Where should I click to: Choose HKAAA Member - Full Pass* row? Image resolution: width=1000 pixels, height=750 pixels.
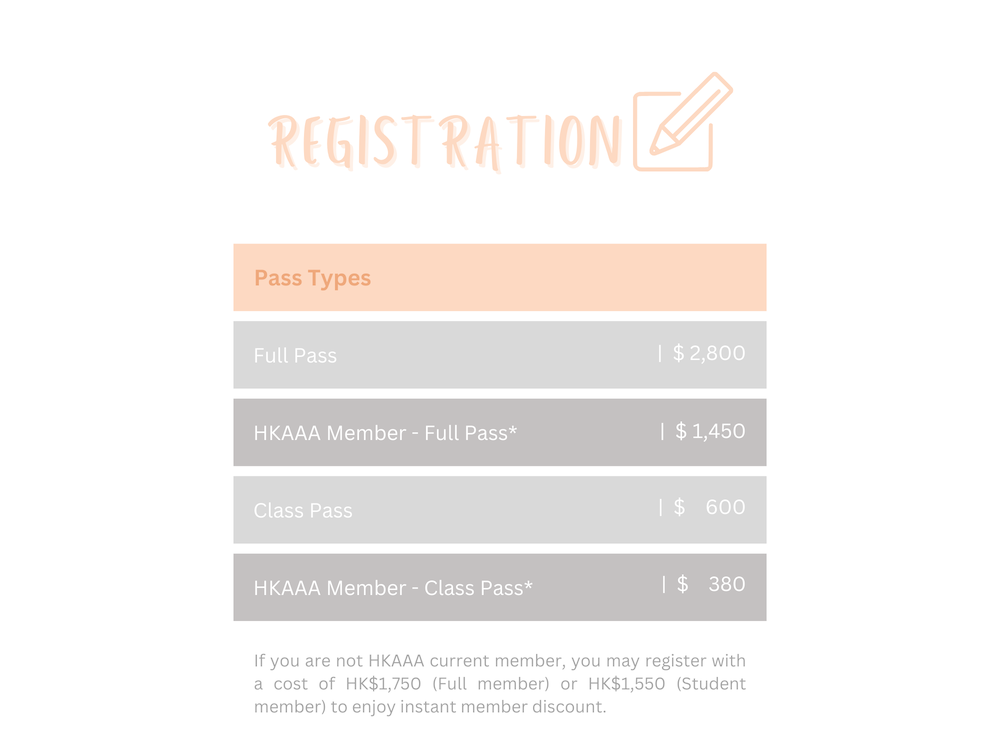[x=500, y=432]
